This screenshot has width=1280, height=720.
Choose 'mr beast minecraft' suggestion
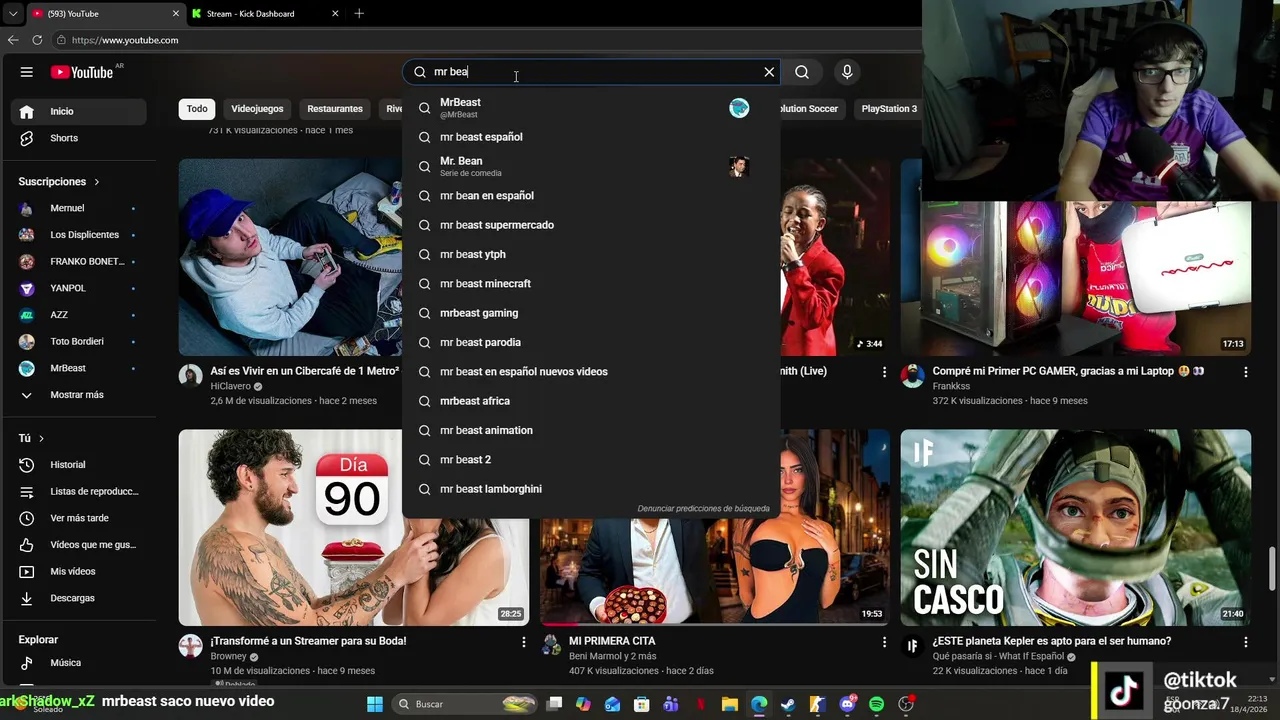click(x=591, y=284)
